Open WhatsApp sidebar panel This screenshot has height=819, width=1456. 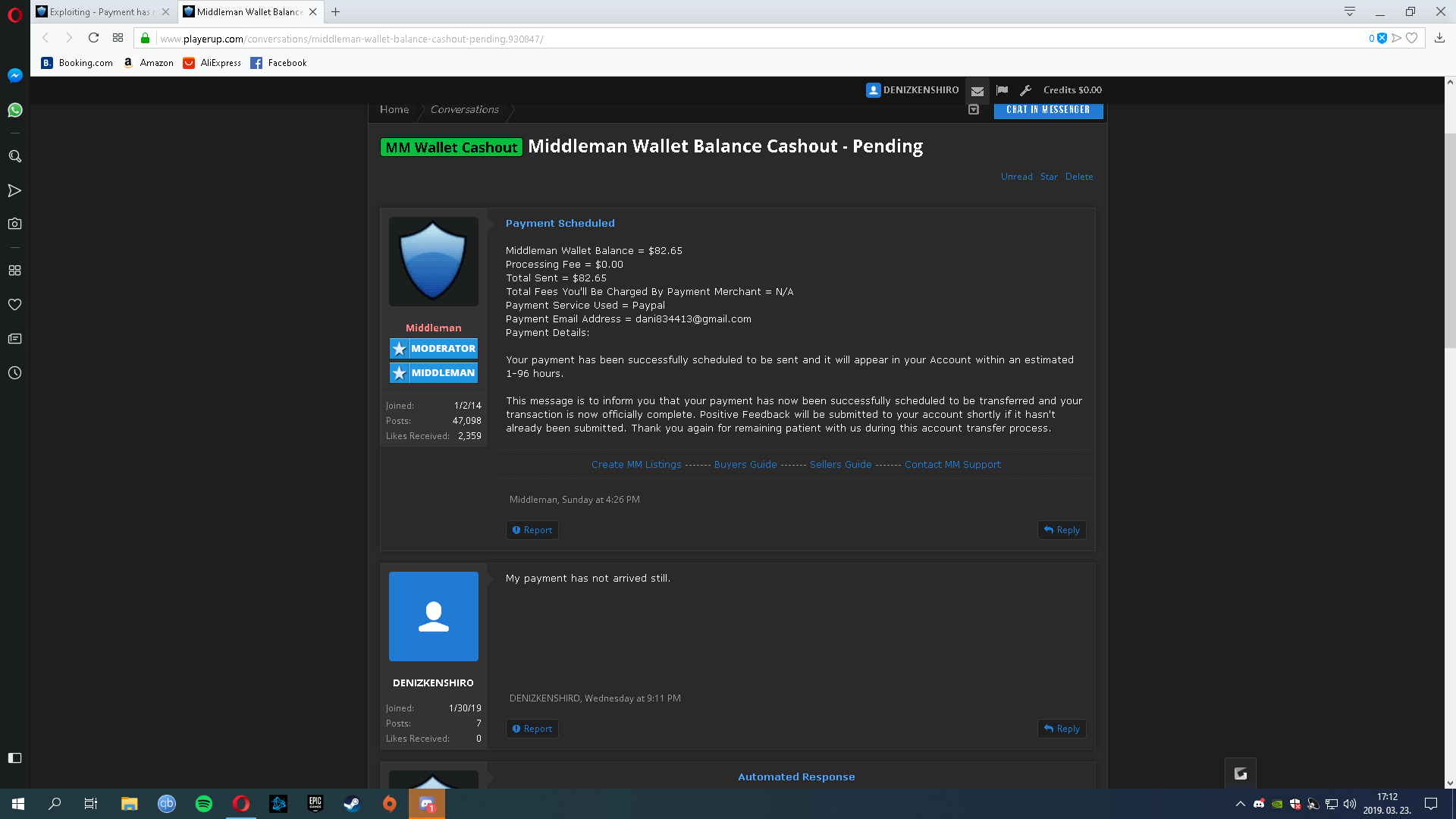click(14, 110)
